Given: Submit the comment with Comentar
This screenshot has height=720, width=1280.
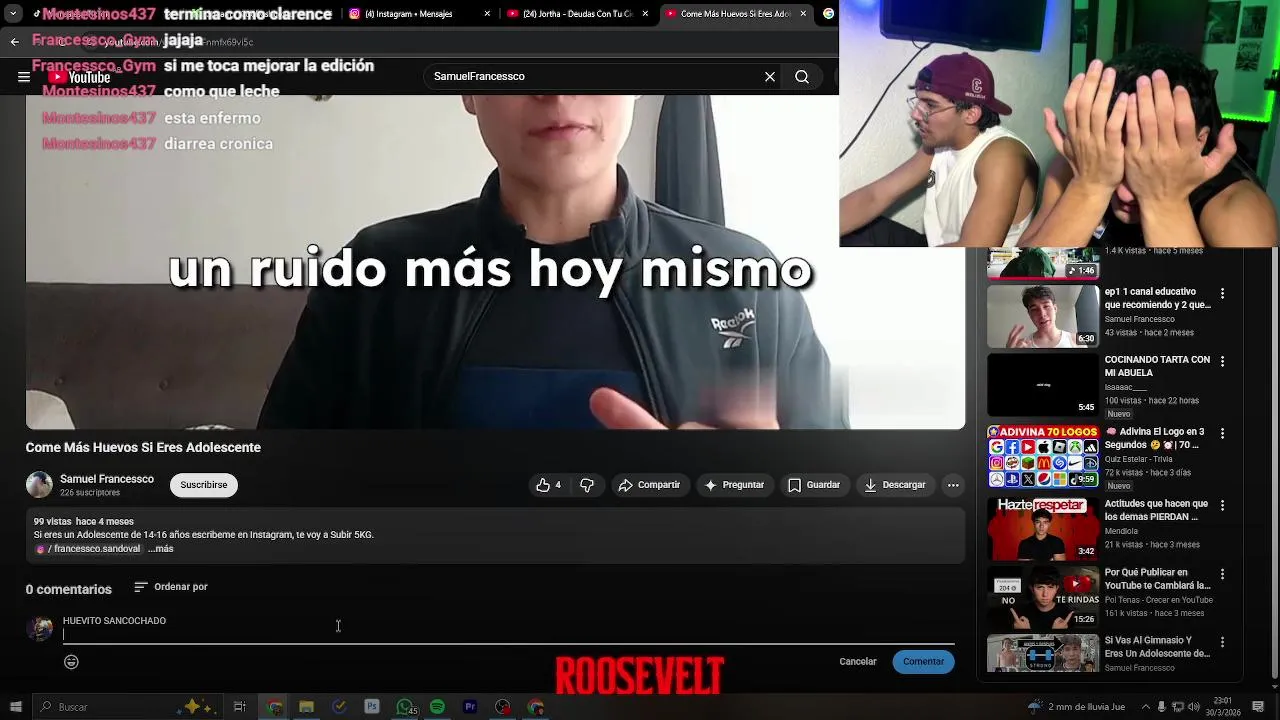Looking at the screenshot, I should [923, 662].
